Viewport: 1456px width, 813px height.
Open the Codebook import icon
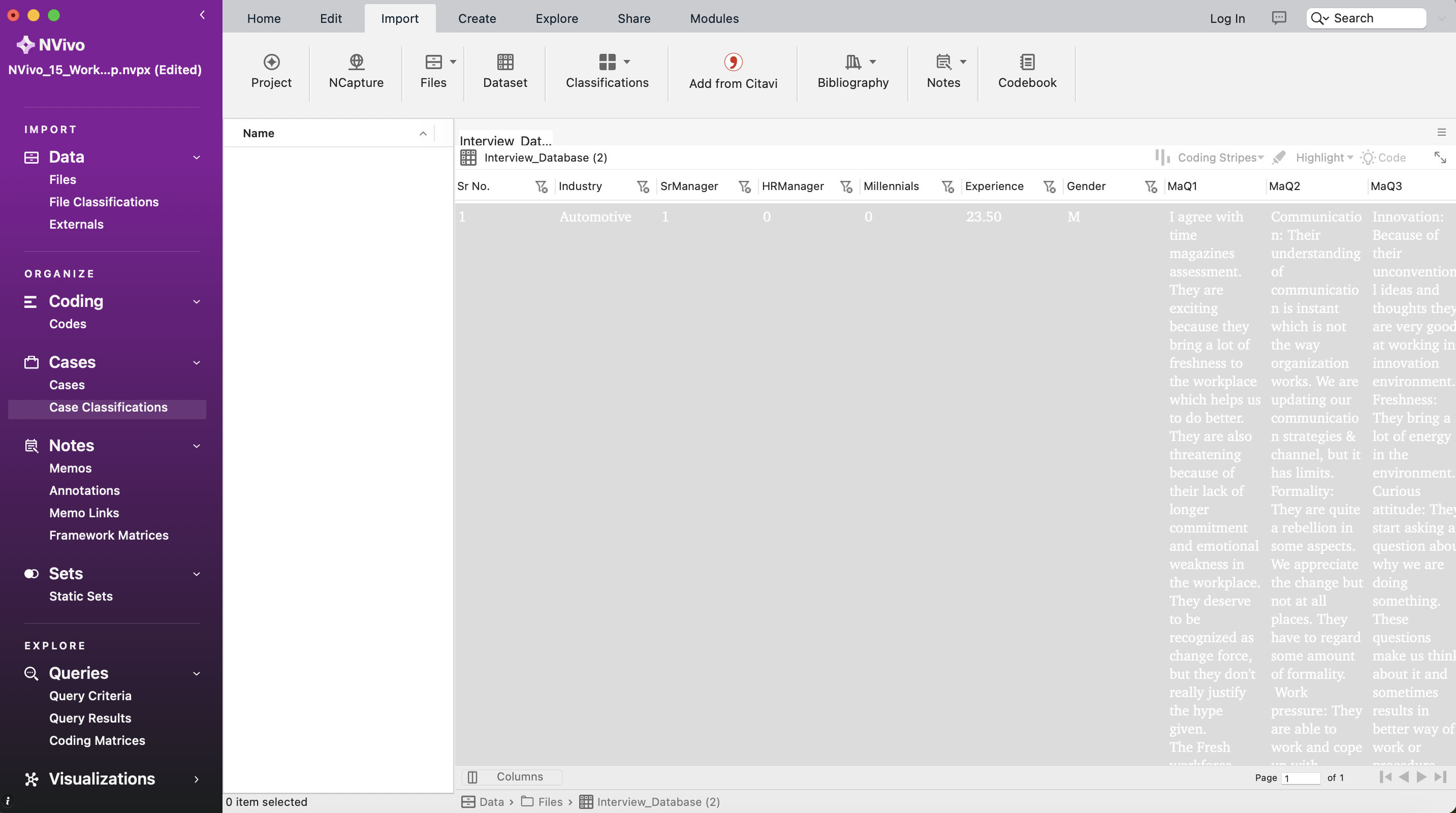[1027, 61]
